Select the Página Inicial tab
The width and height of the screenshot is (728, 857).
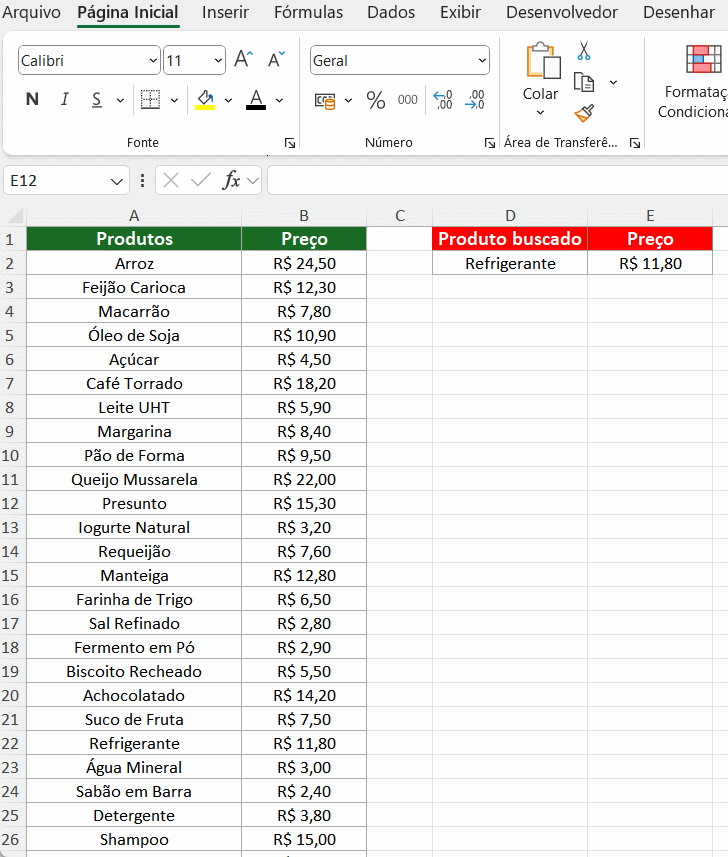click(128, 13)
